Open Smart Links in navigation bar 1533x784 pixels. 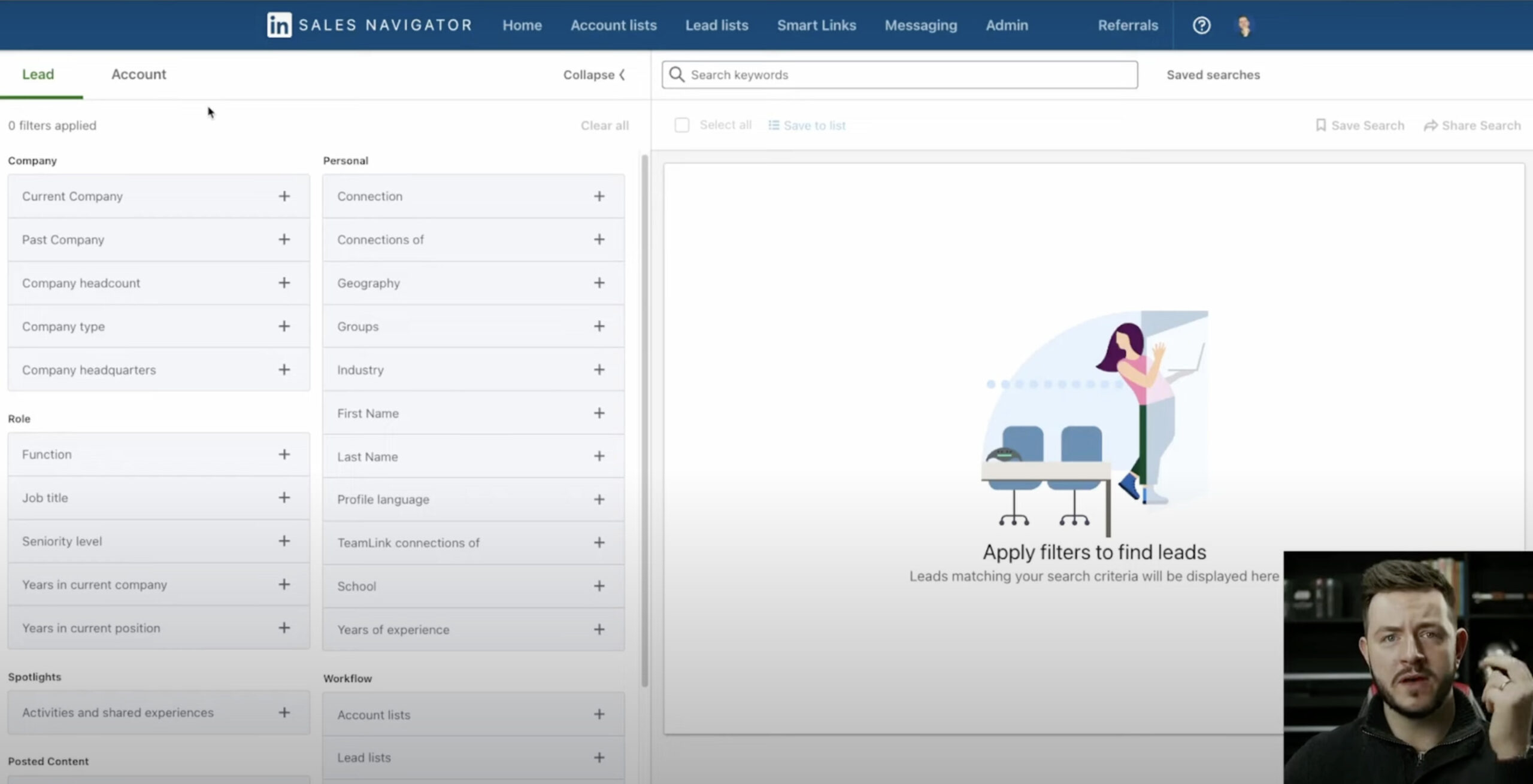(816, 25)
